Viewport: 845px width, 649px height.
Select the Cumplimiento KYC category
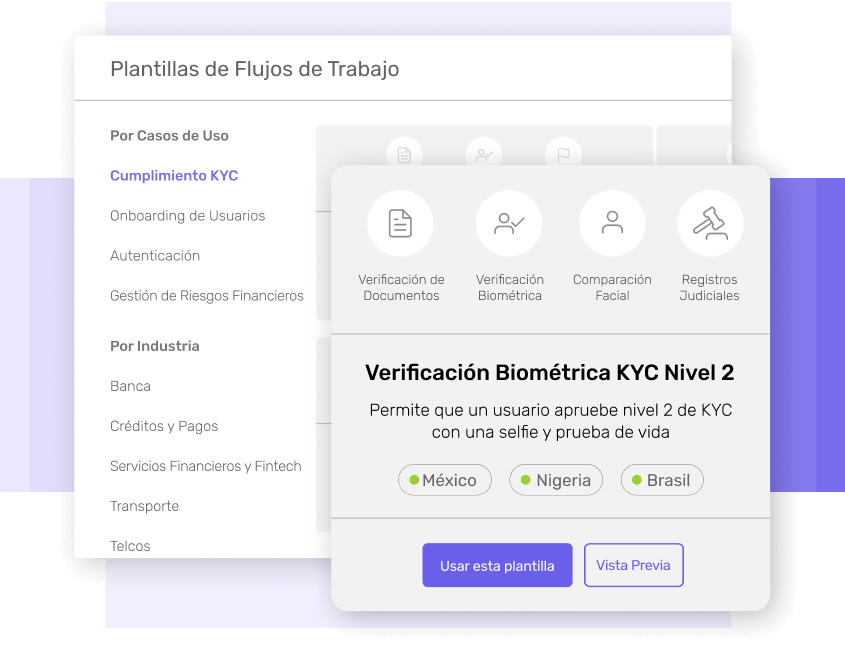[x=174, y=176]
